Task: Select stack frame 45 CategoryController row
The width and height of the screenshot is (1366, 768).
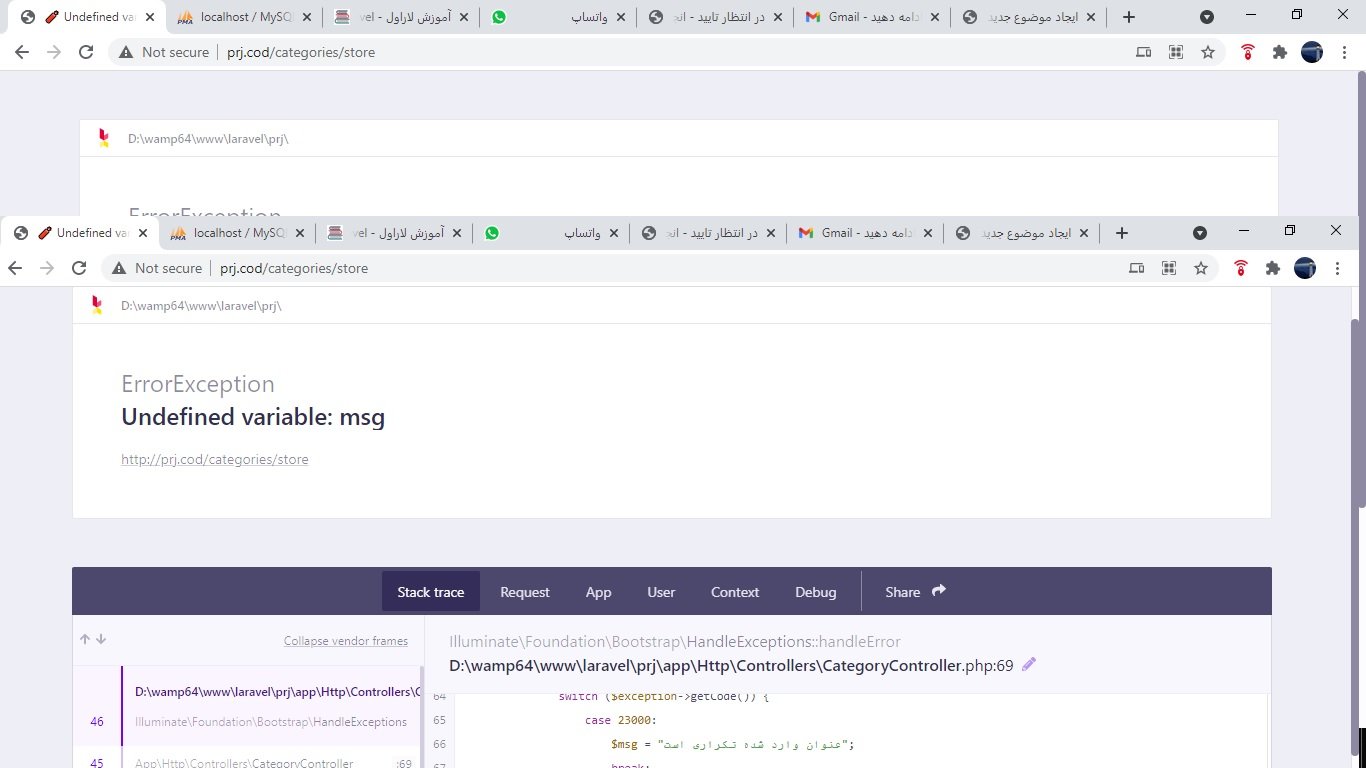Action: click(246, 761)
